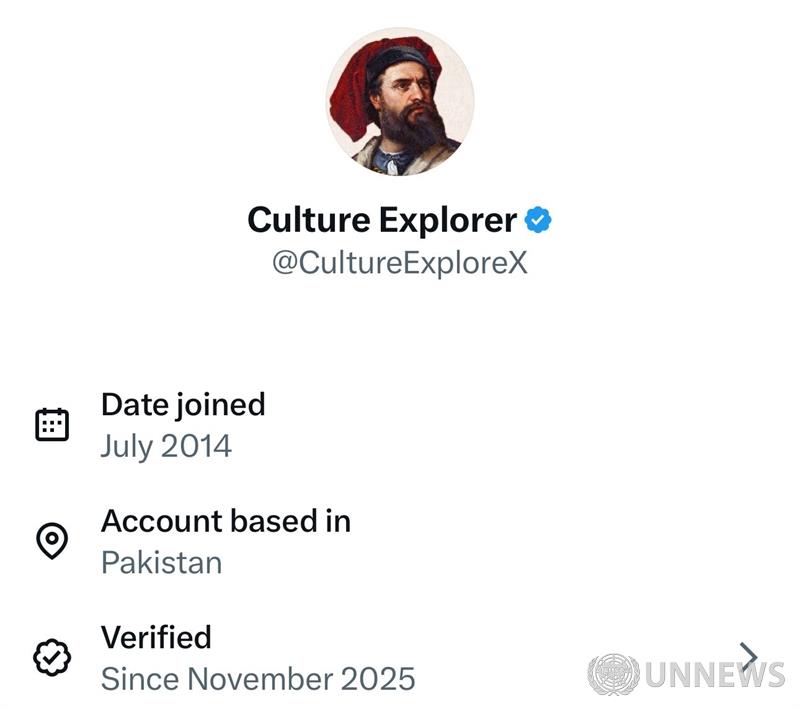
Task: Click the UN emblem in the watermark
Action: tap(613, 675)
